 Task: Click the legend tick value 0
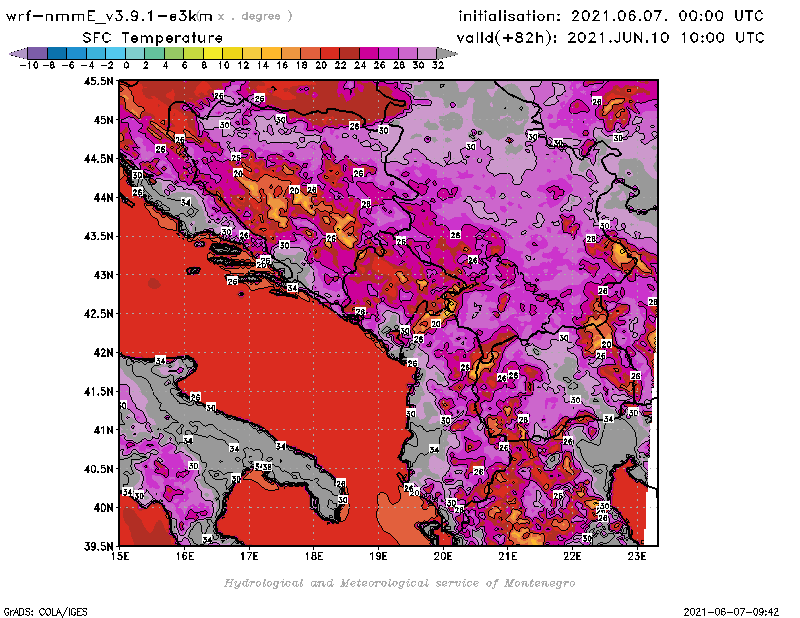pos(127,65)
